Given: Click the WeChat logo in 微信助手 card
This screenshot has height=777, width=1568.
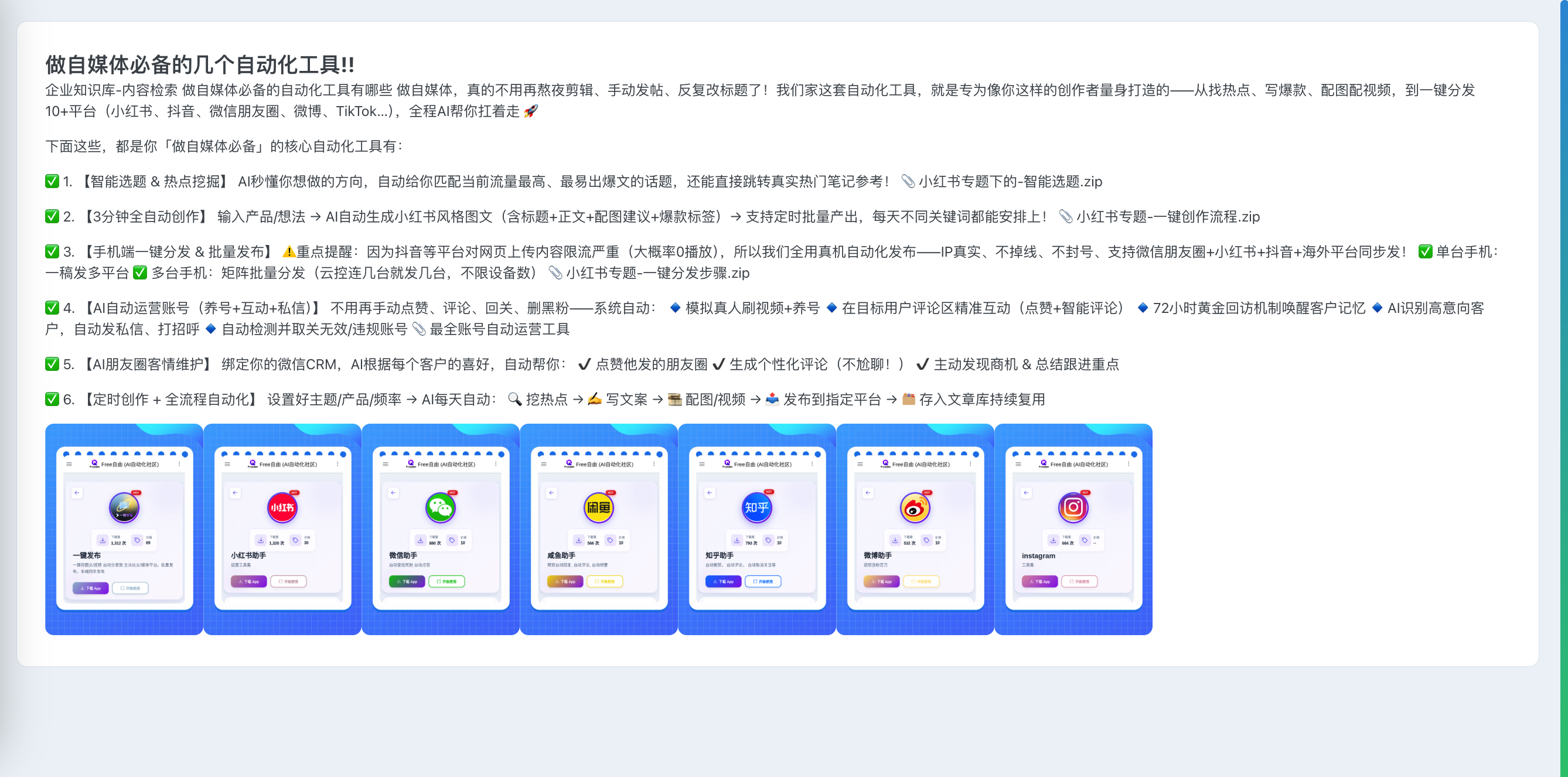Looking at the screenshot, I should point(440,507).
